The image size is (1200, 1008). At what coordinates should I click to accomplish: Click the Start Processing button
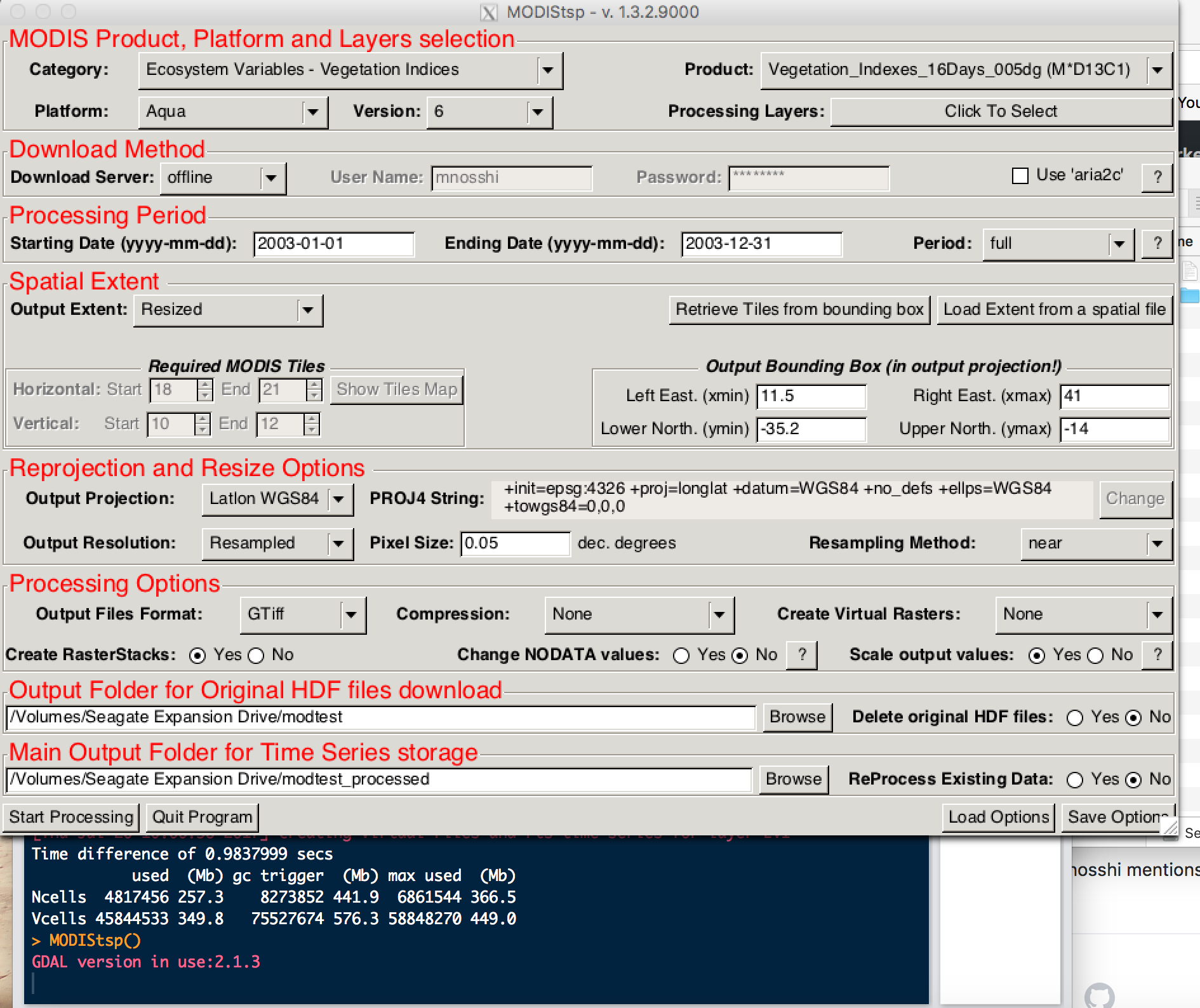[x=70, y=817]
